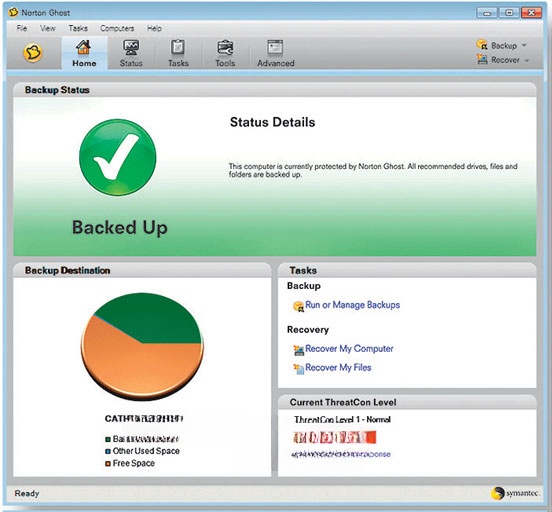552x512 pixels.
Task: Expand the Backup dropdown arrow
Action: click(524, 45)
